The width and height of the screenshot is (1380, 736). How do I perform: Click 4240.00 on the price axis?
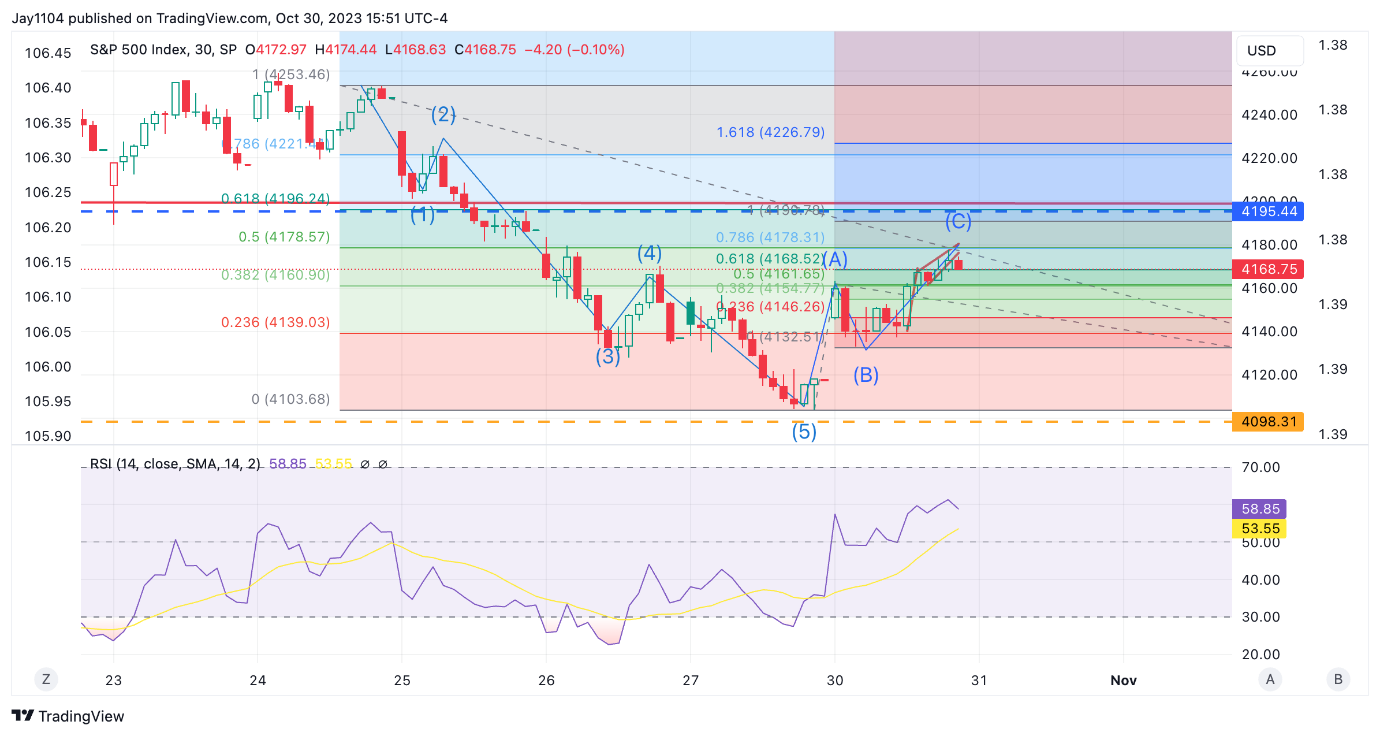[x=1272, y=115]
